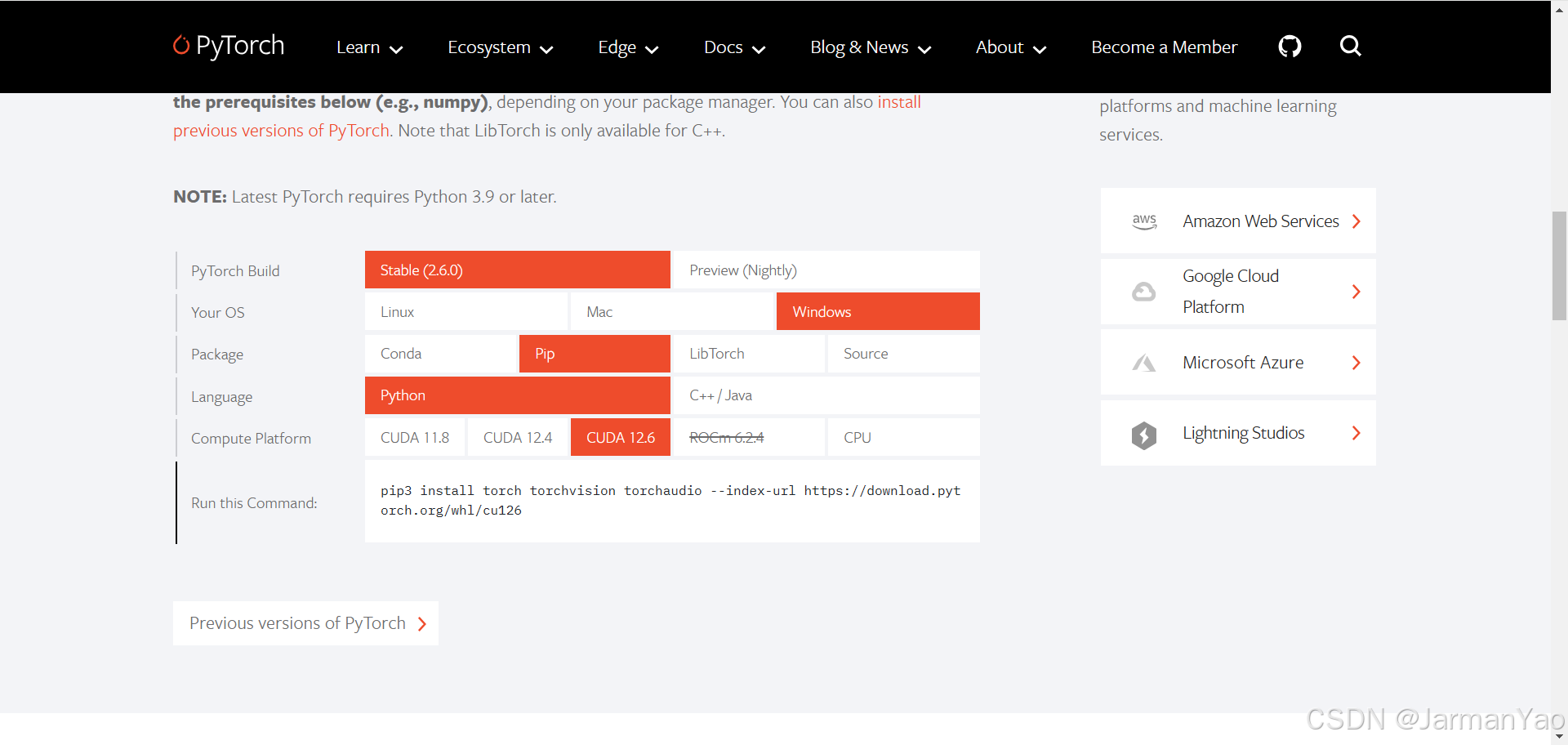Screen dimensions: 1568x745
Task: Open the Lightning Studios card
Action: tap(1238, 433)
